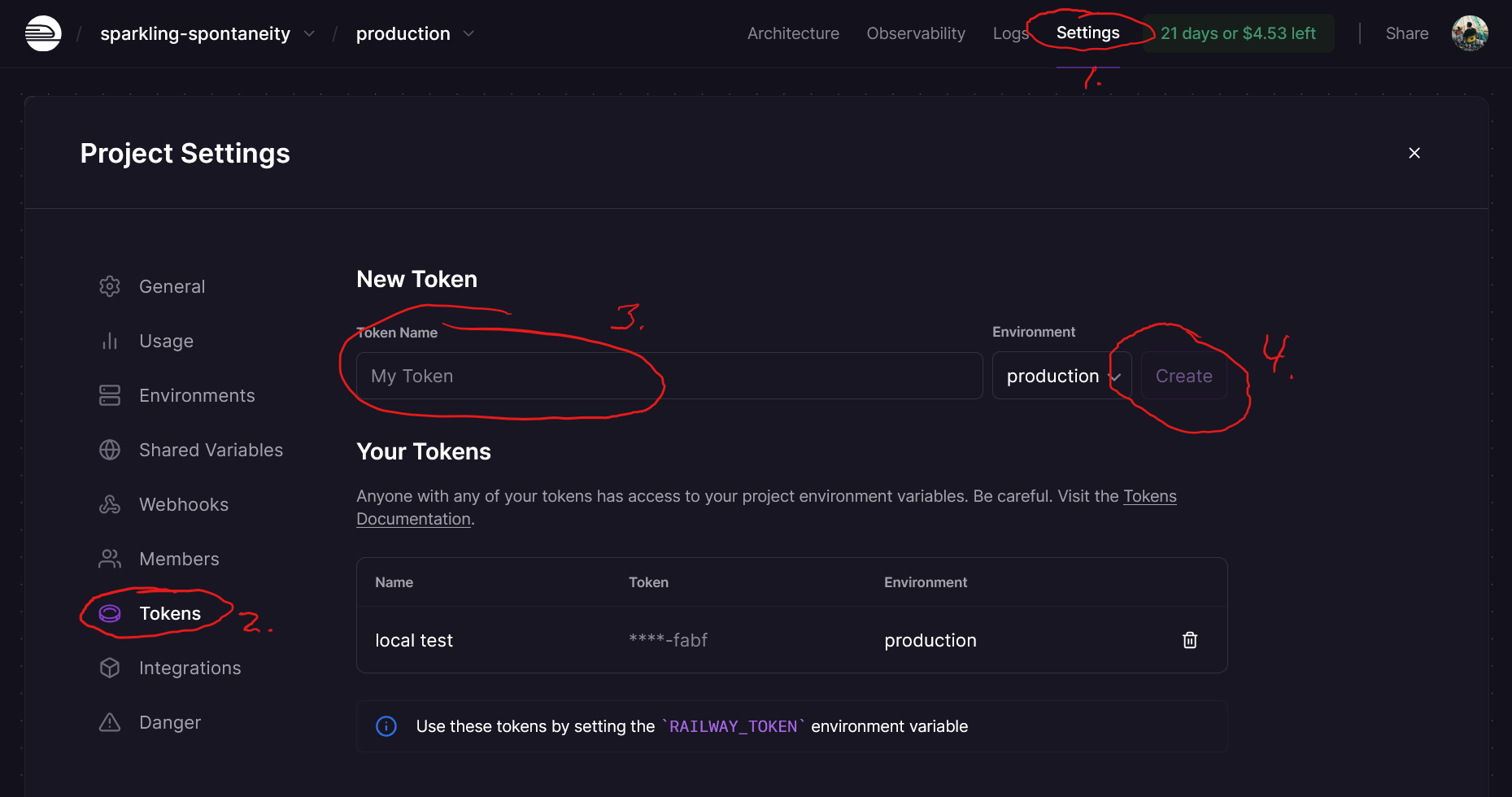Open the Danger warning triangle icon

110,722
